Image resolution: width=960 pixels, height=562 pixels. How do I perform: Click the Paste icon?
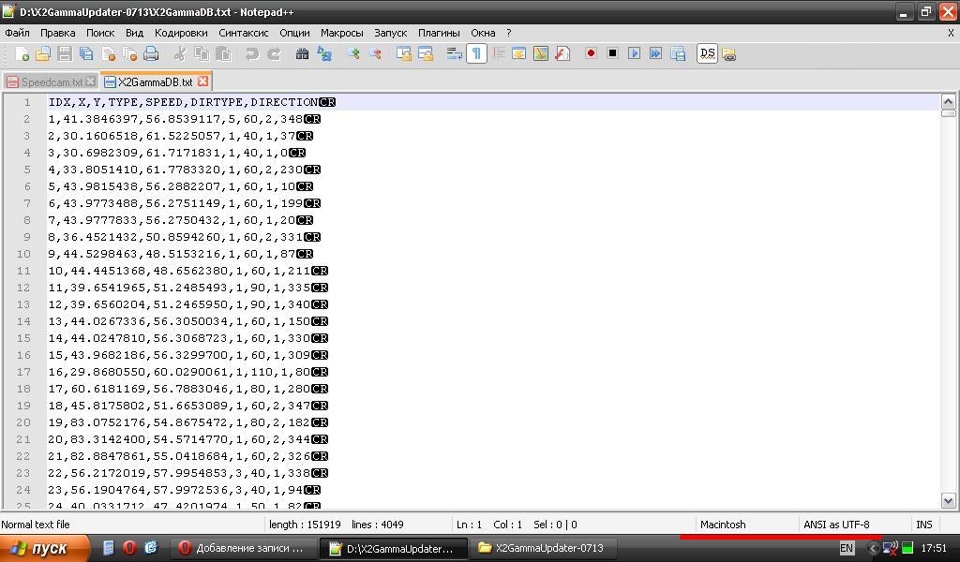(223, 54)
